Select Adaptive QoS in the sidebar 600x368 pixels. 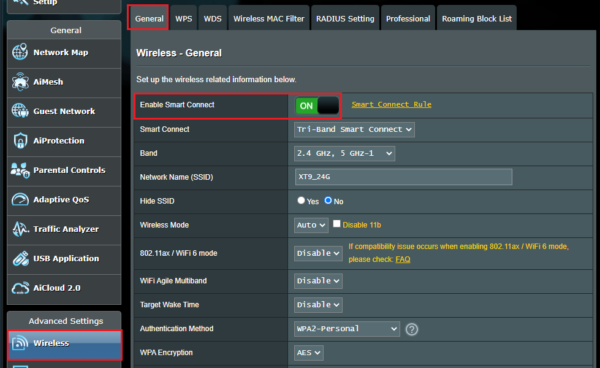[64, 200]
